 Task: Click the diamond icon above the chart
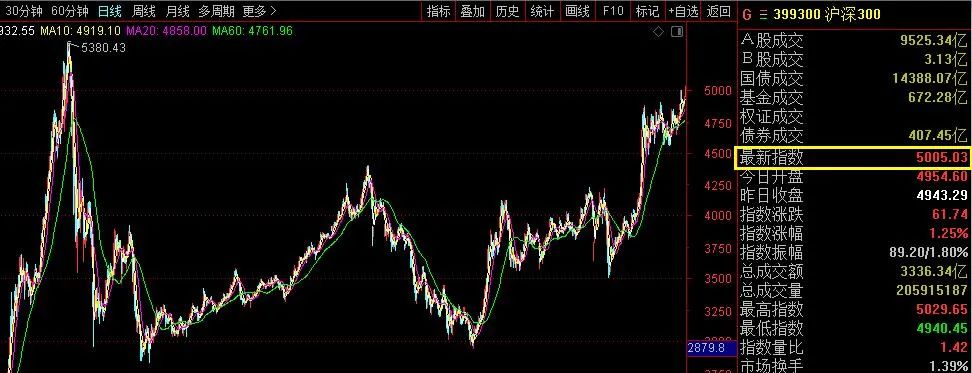[x=659, y=32]
